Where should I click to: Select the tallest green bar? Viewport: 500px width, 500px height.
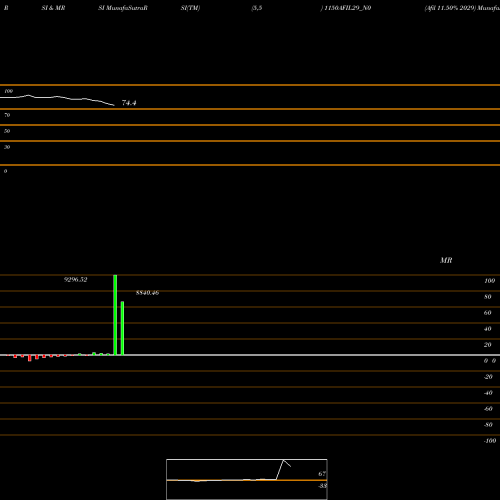click(x=115, y=315)
